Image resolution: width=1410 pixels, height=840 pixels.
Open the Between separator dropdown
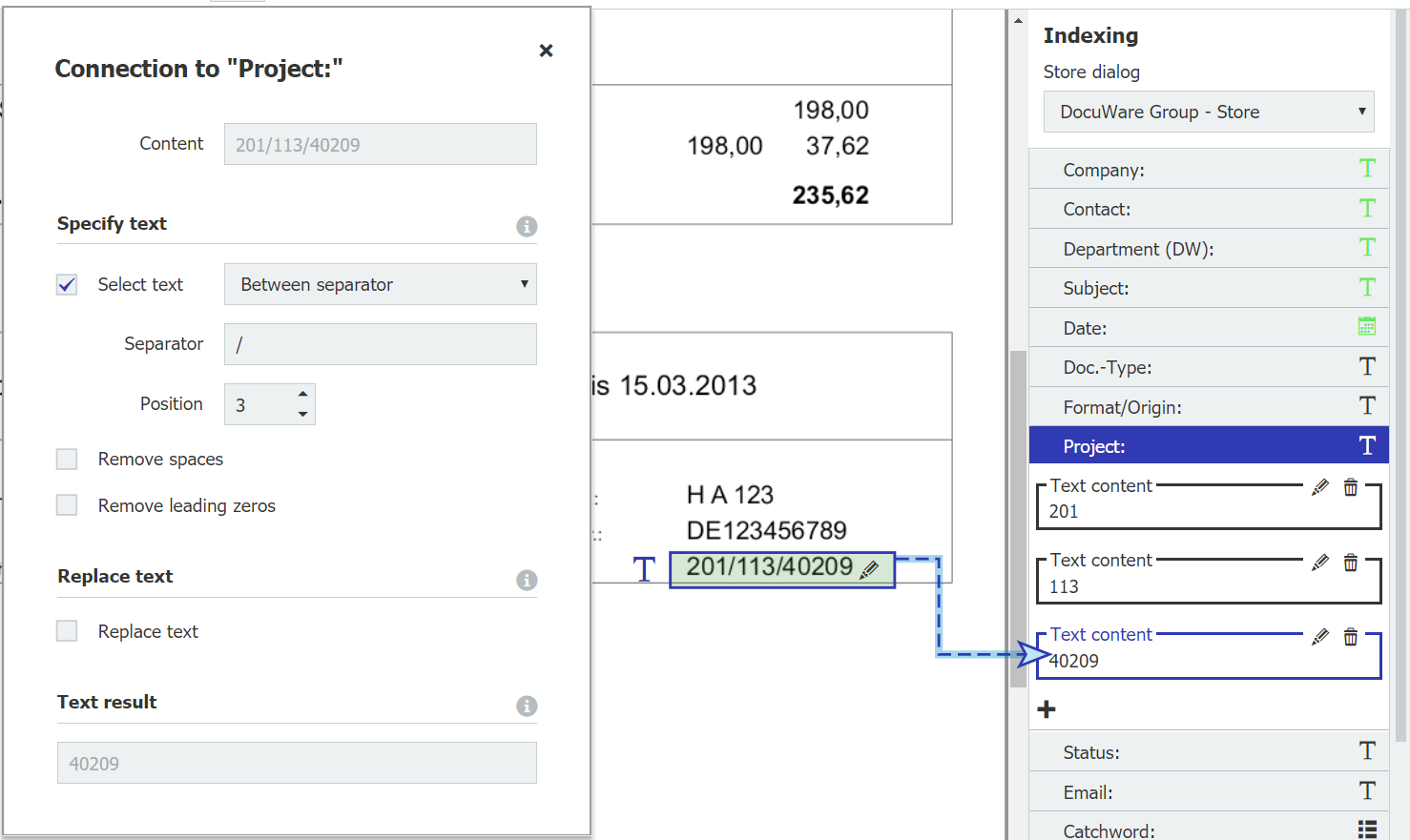(380, 284)
